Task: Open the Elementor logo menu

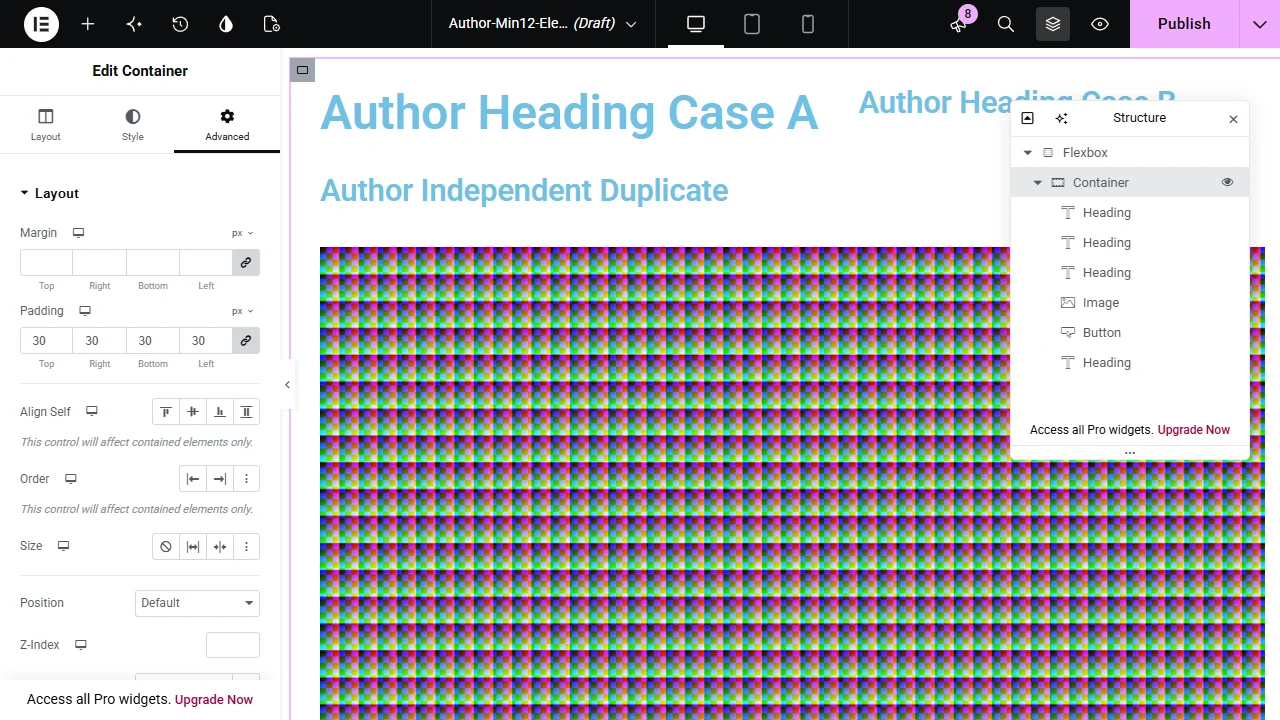Action: click(x=42, y=24)
